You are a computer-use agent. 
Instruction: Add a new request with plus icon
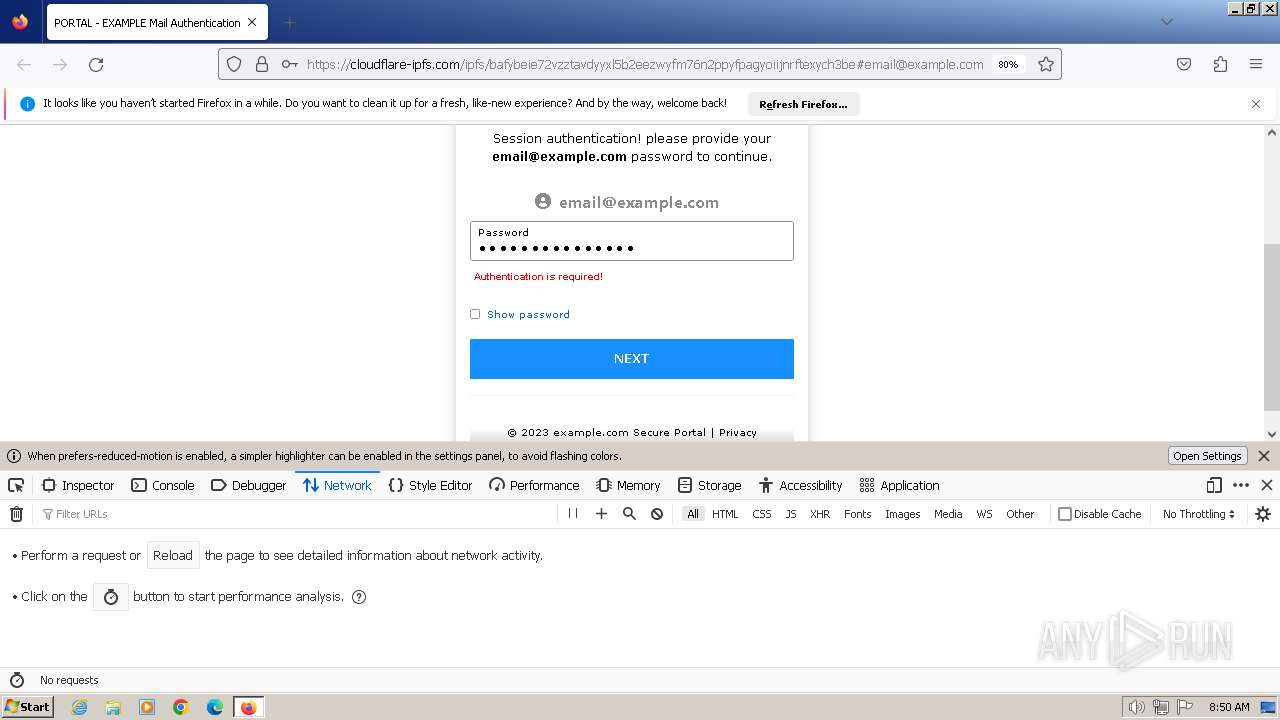(x=601, y=514)
